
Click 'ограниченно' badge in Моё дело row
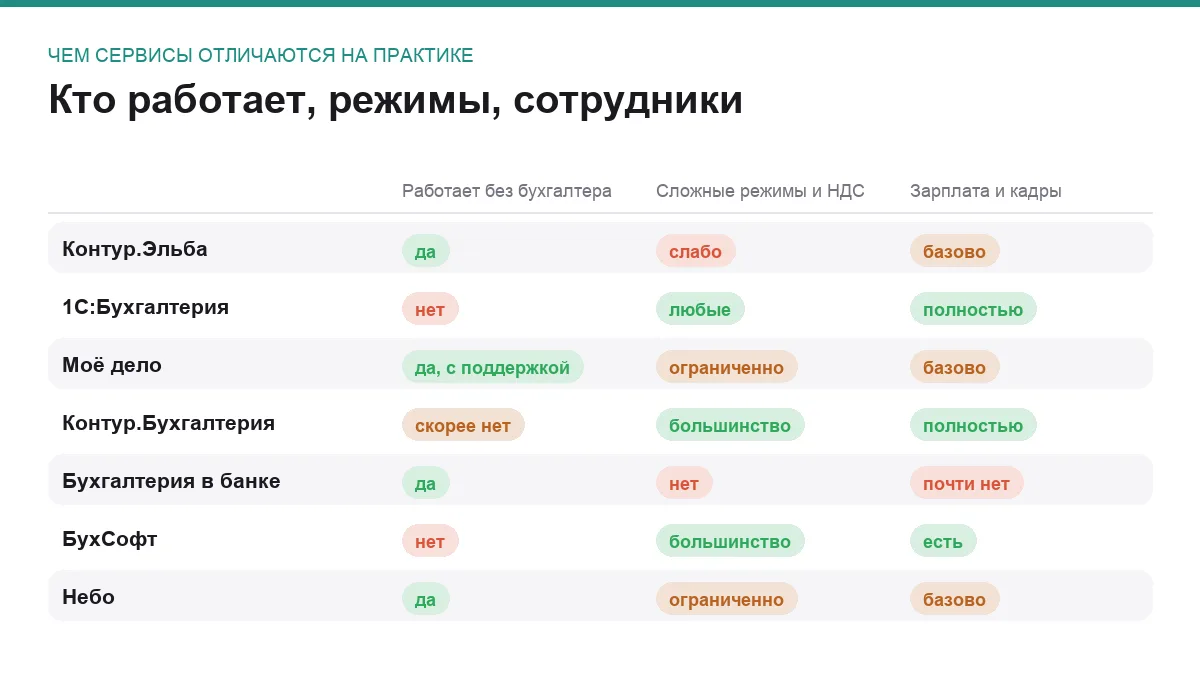727,367
